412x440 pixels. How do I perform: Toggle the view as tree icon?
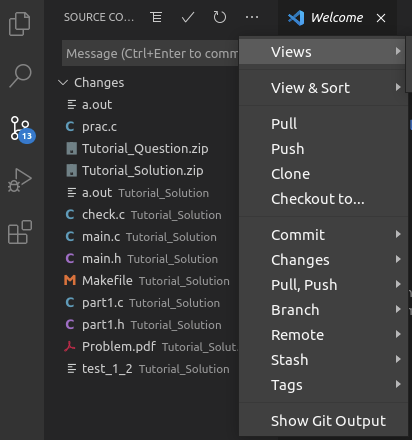[x=156, y=17]
